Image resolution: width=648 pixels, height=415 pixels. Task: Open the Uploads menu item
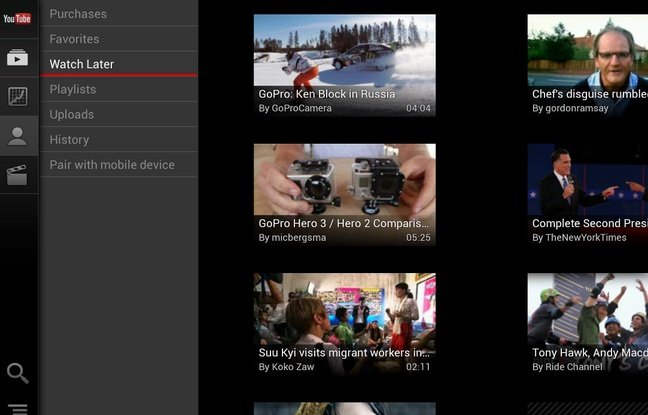tap(119, 114)
